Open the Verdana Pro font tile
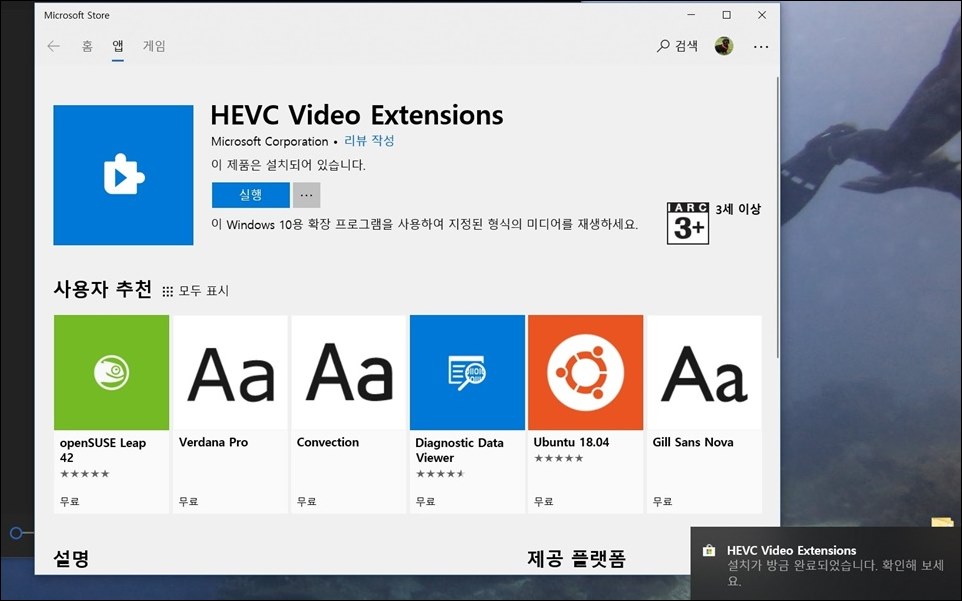Viewport: 962px width, 601px height. click(230, 414)
